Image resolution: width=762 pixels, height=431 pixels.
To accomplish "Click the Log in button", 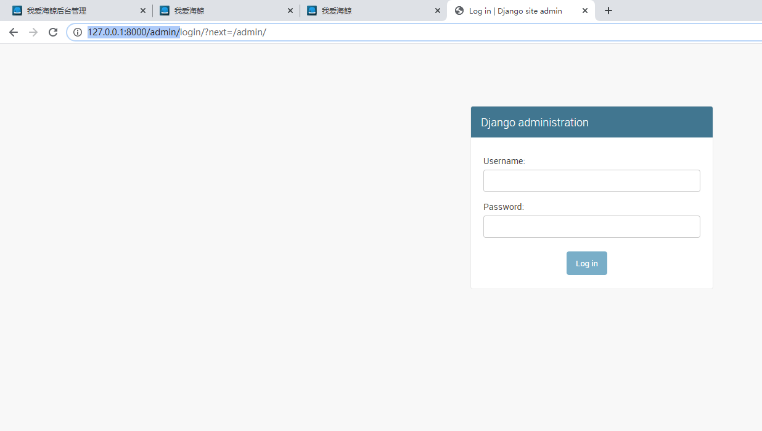I will [587, 263].
